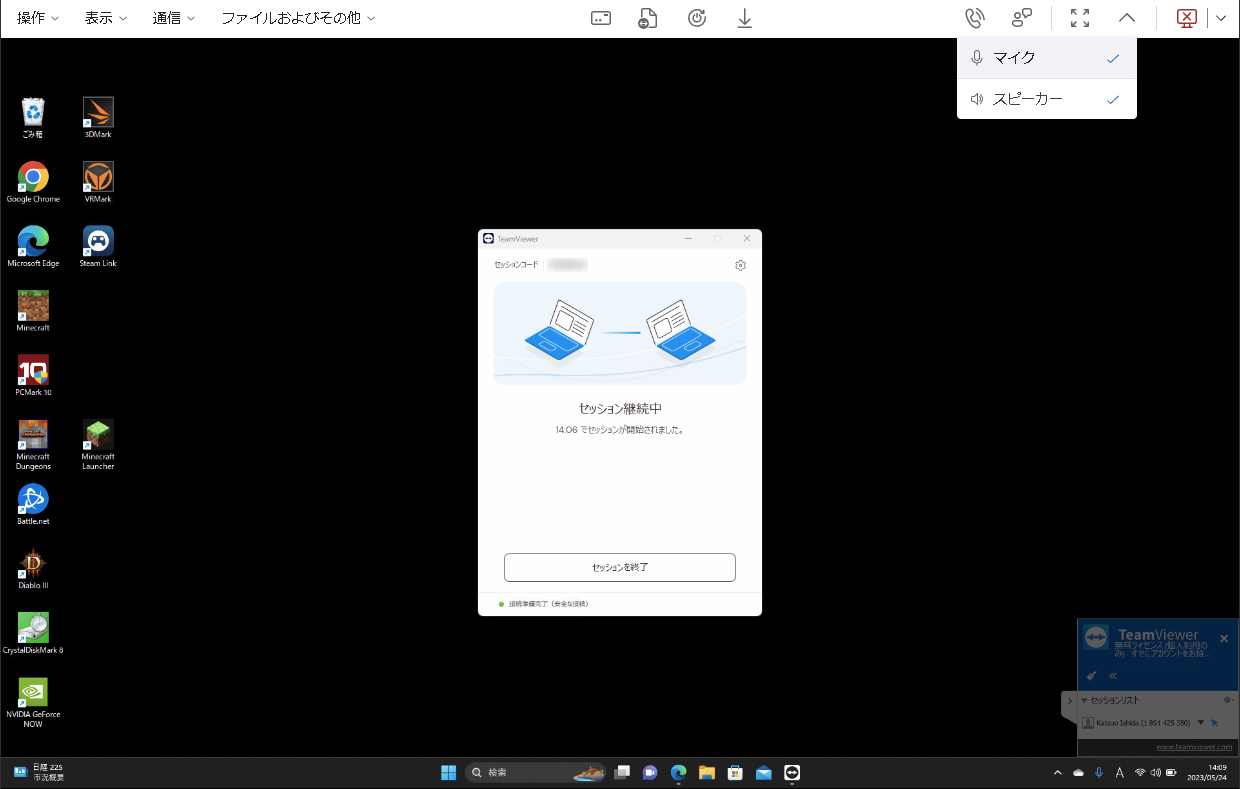The width and height of the screenshot is (1240, 789).
Task: Toggle the スピーカー option
Action: (x=1046, y=99)
